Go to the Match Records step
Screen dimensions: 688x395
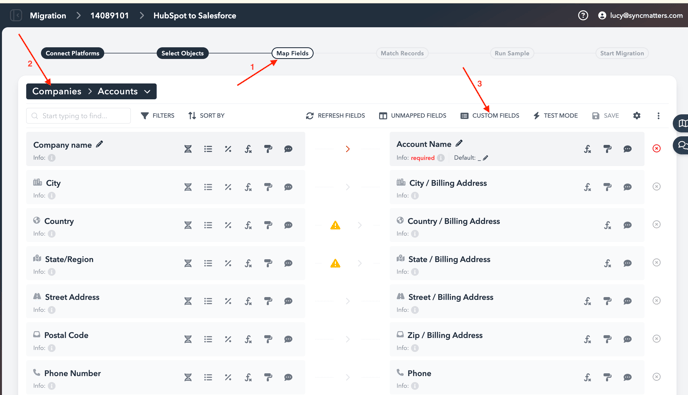[402, 53]
